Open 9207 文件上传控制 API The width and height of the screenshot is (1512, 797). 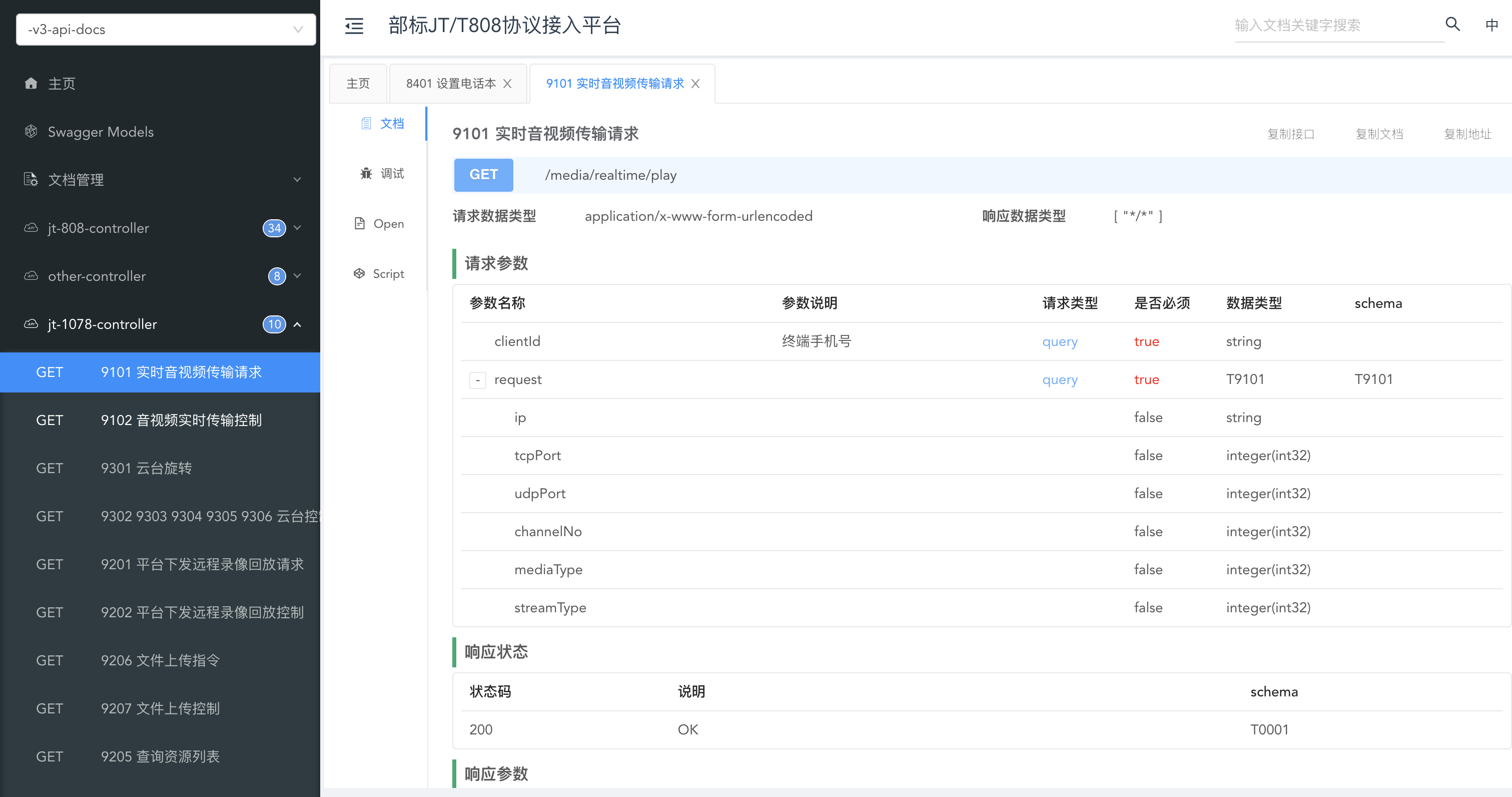[x=160, y=709]
